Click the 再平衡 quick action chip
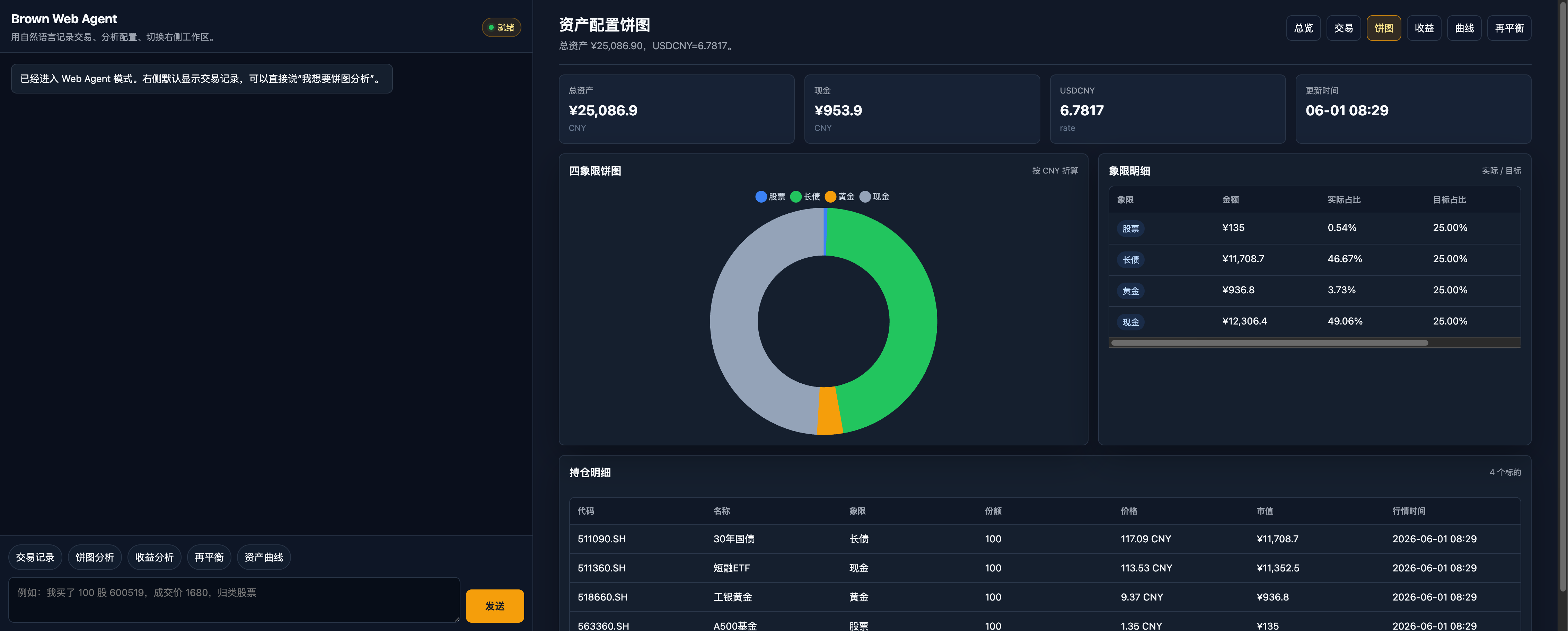Viewport: 1568px width, 631px height. pos(209,557)
